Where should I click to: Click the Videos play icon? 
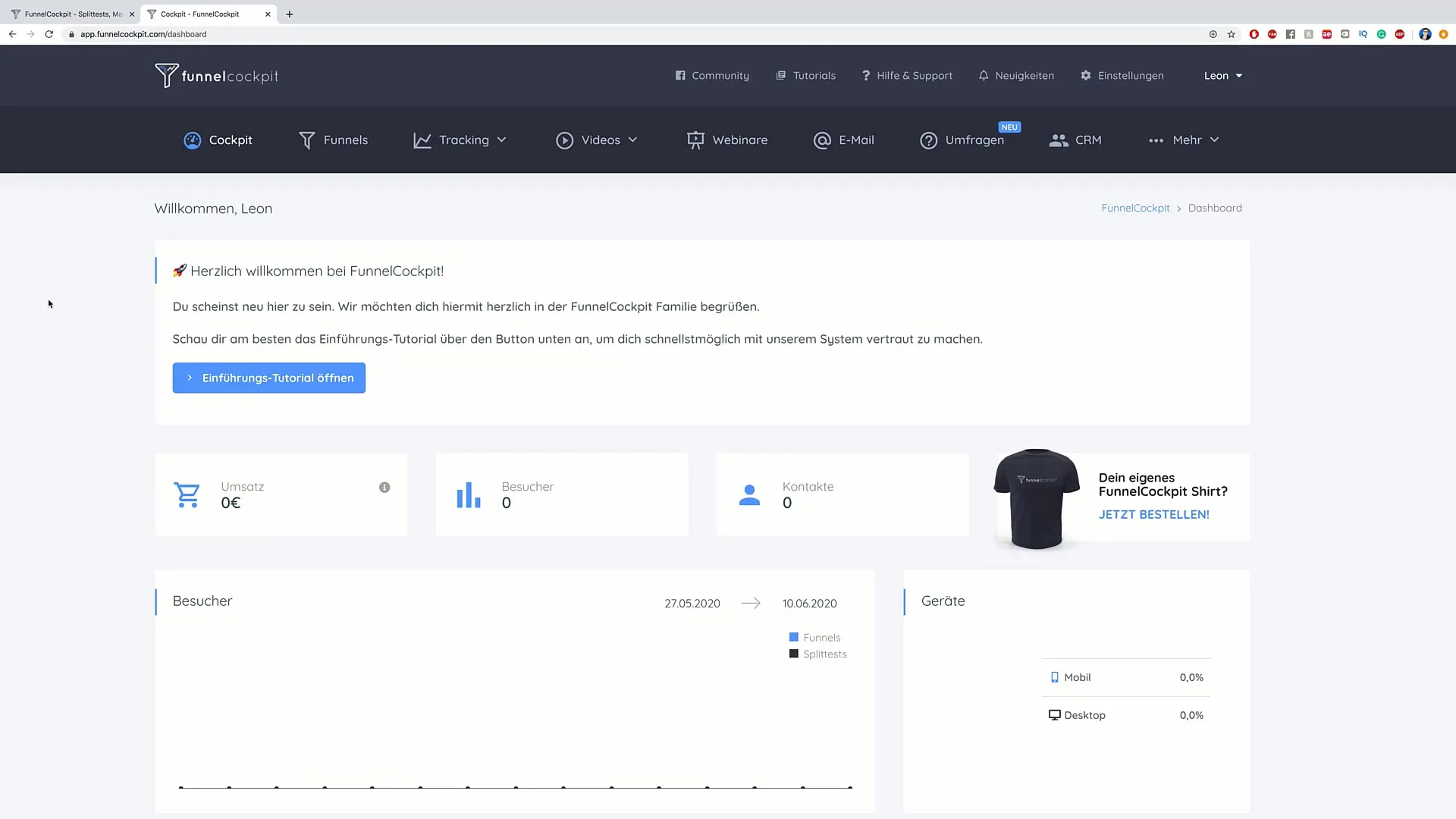(x=564, y=140)
